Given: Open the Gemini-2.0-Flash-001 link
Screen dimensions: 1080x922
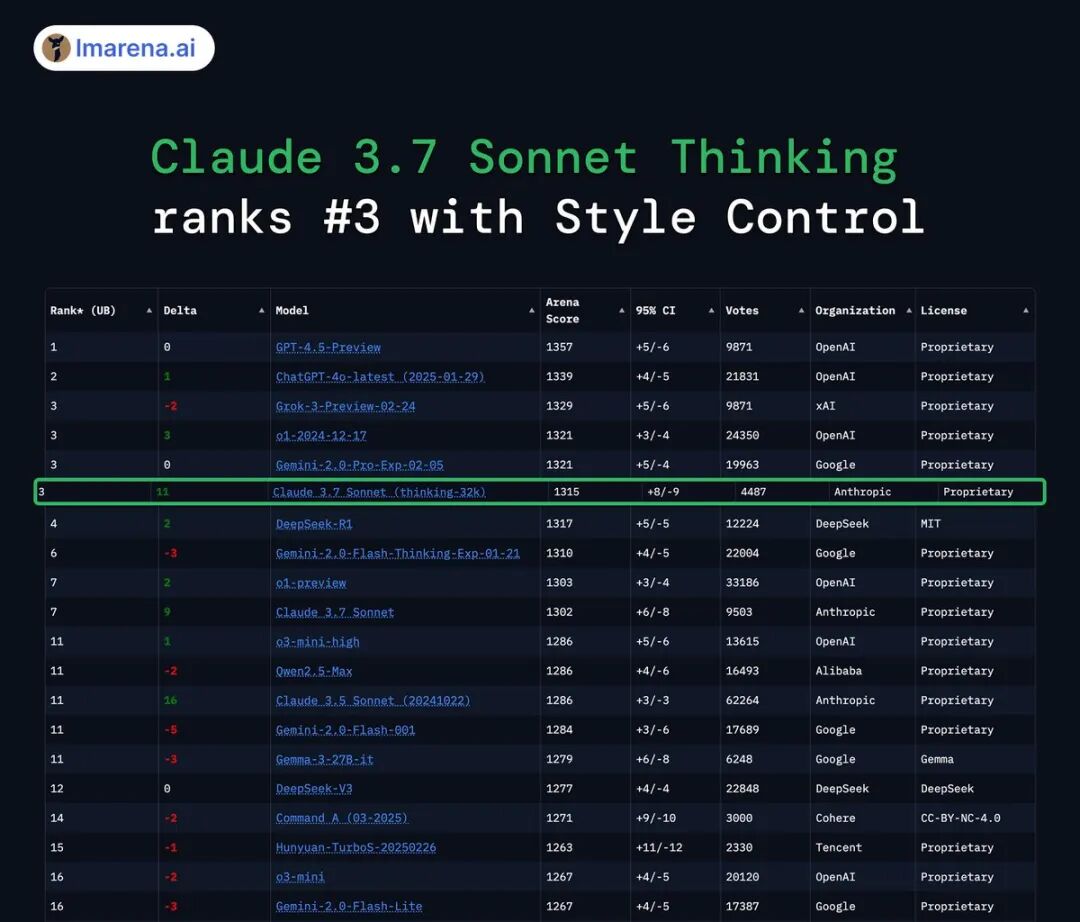Looking at the screenshot, I should tap(345, 730).
